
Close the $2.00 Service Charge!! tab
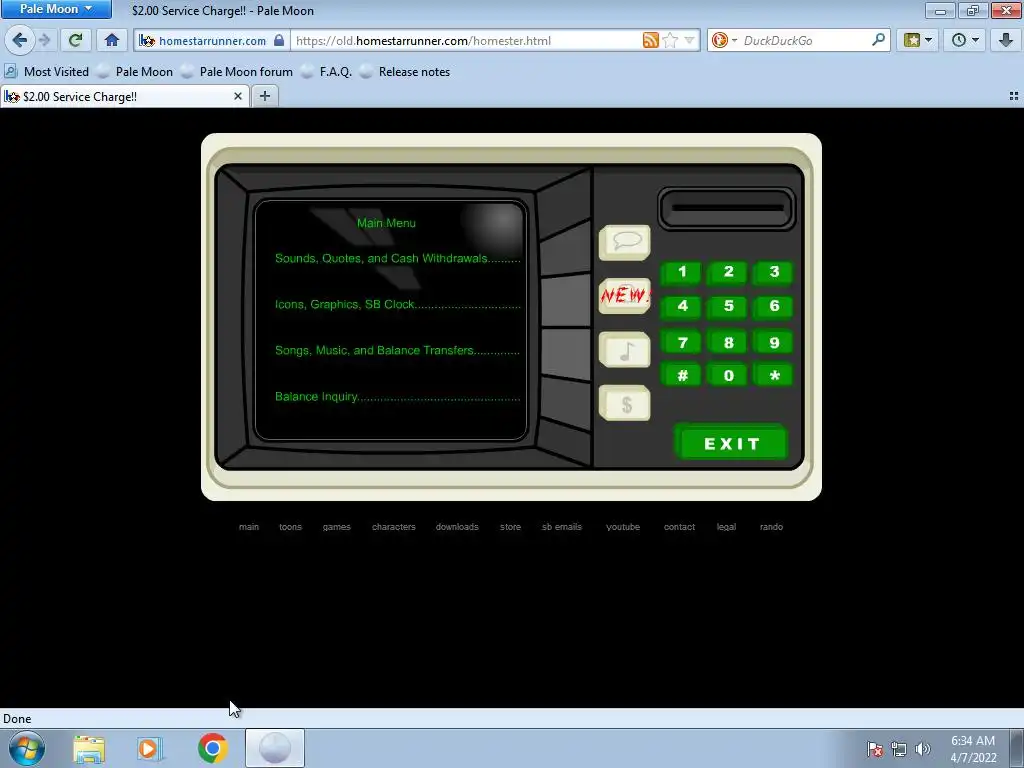pos(238,97)
